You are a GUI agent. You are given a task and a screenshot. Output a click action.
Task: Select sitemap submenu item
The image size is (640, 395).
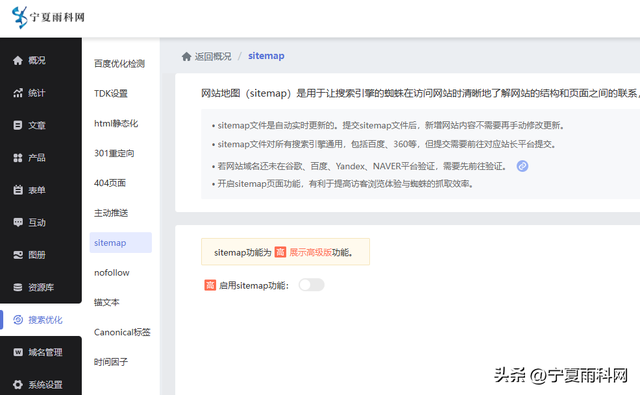tap(120, 242)
